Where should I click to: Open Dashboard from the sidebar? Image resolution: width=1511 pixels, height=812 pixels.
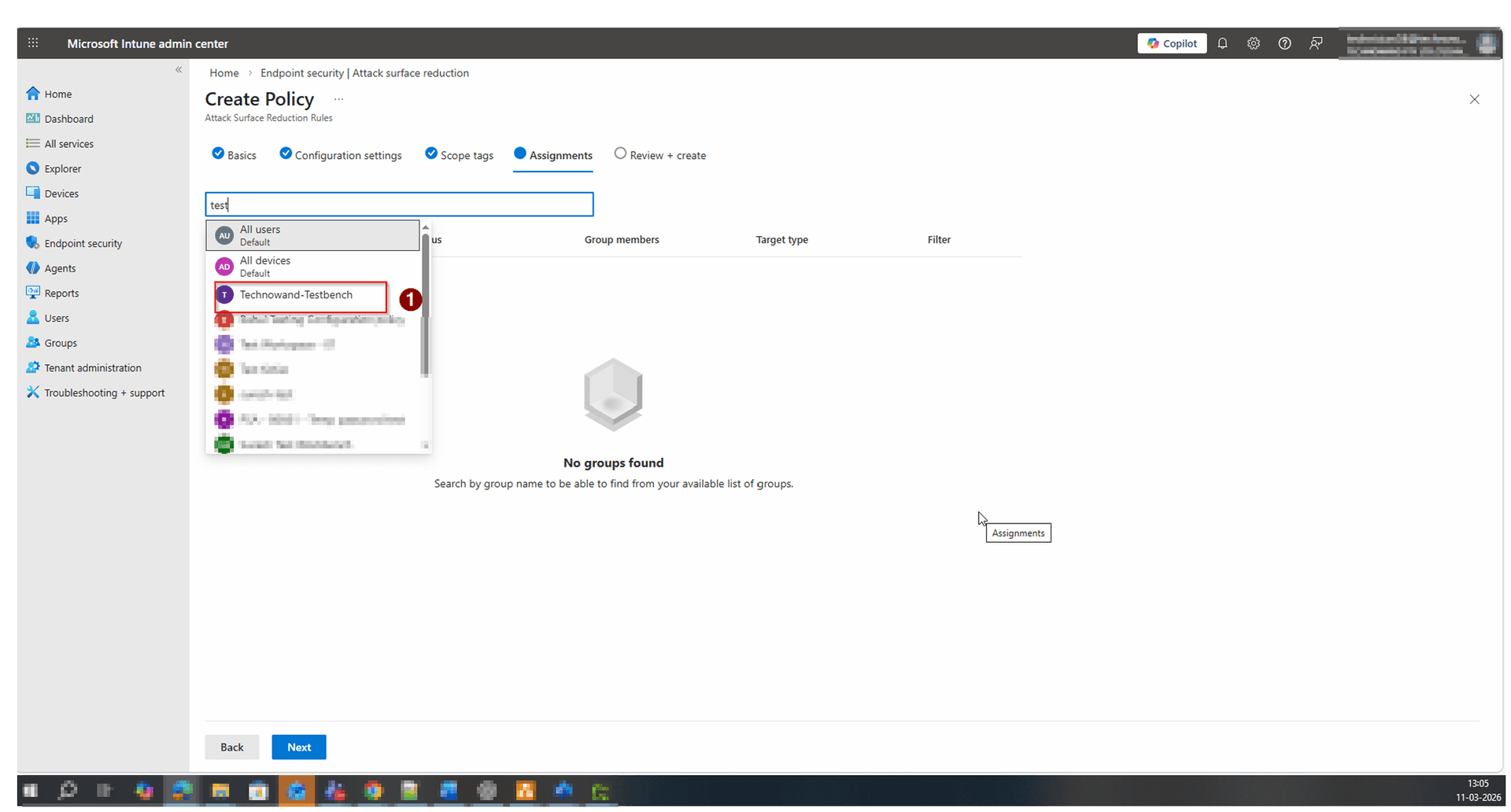60,119
